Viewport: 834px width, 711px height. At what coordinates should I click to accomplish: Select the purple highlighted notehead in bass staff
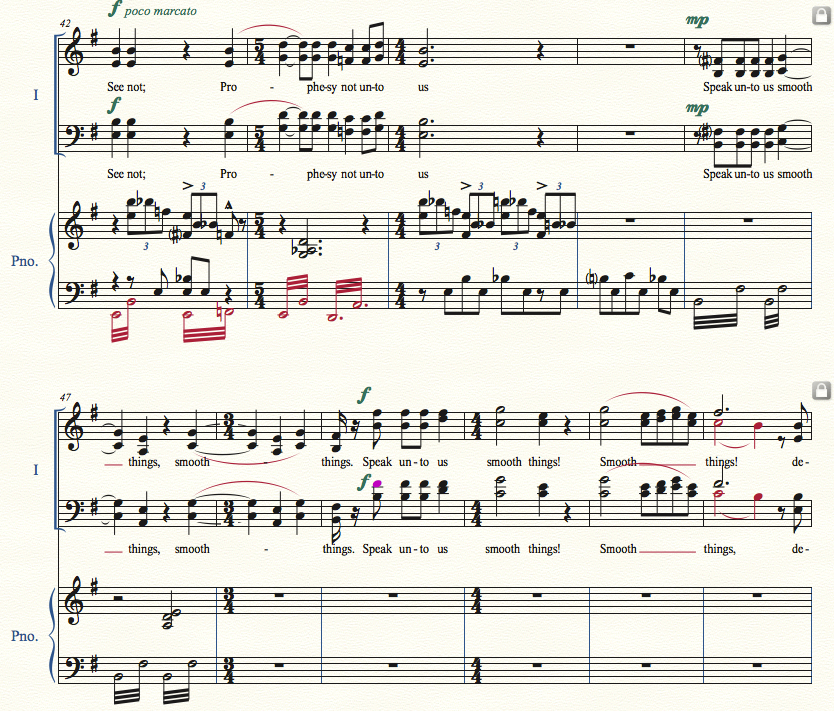(377, 484)
